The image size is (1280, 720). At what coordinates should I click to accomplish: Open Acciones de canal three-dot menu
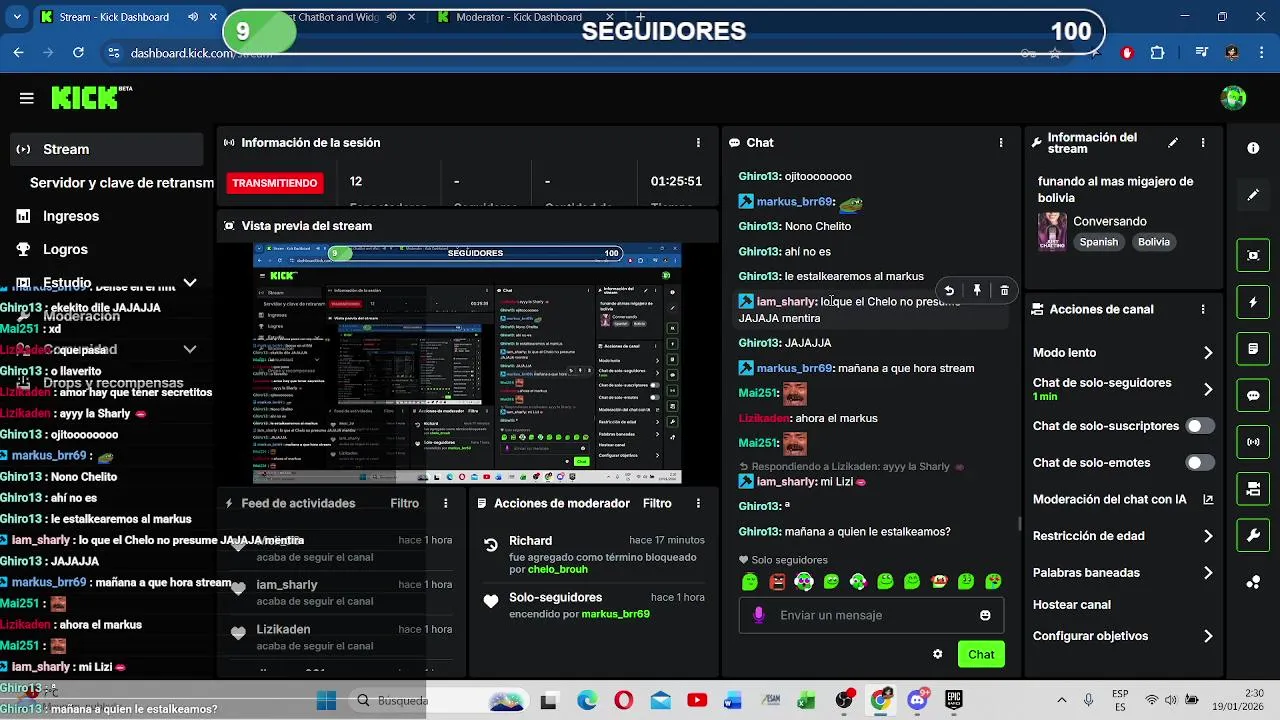(x=1203, y=310)
